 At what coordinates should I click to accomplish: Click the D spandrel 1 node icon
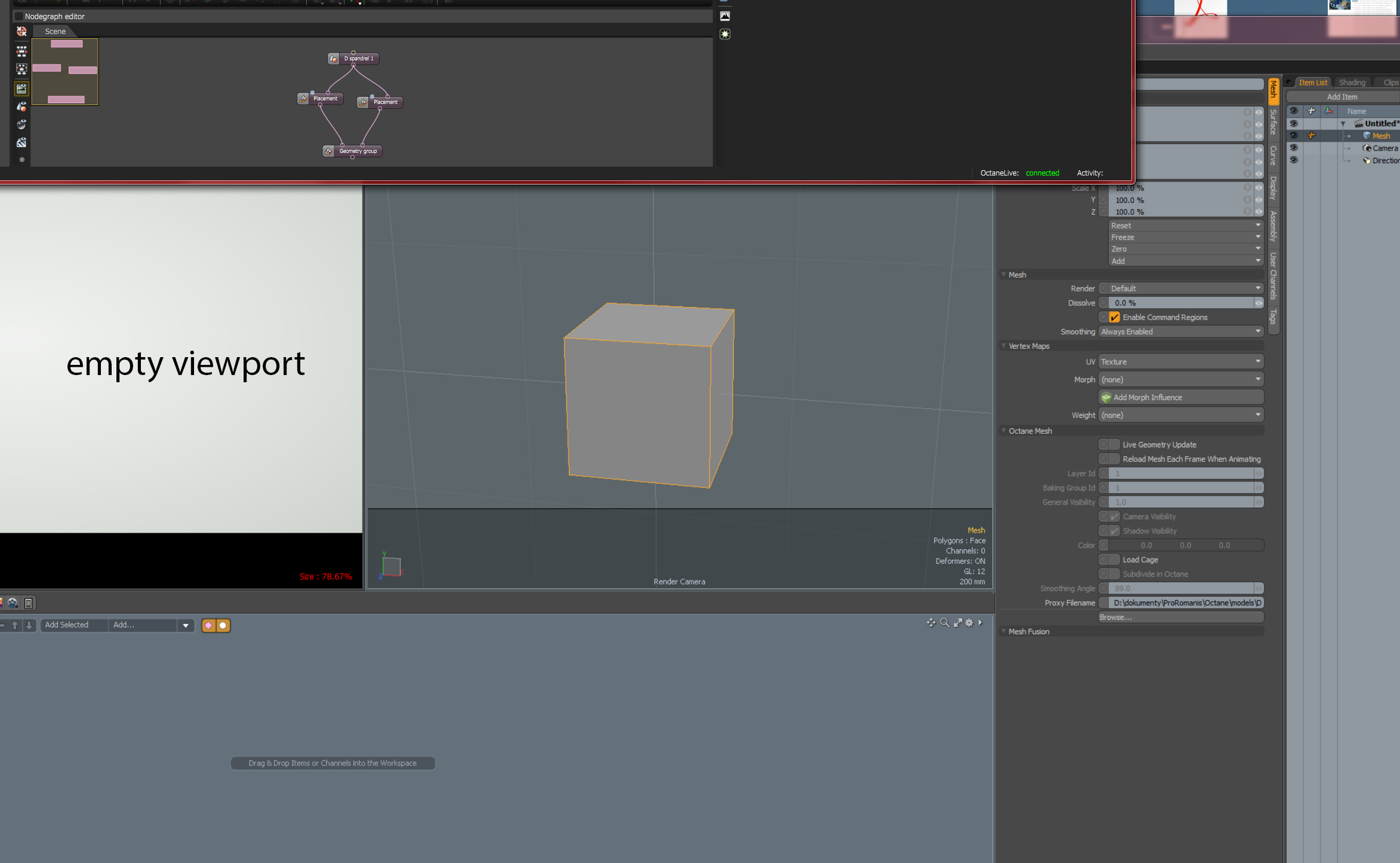click(334, 59)
